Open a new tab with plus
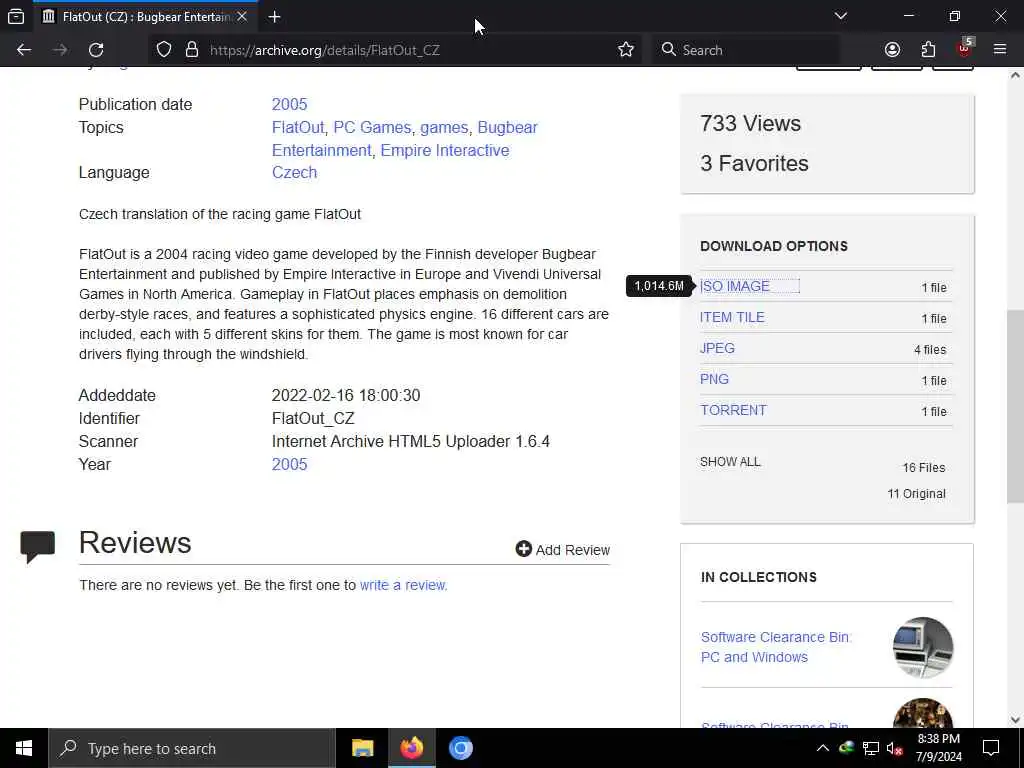Viewport: 1024px width, 768px height. (274, 17)
